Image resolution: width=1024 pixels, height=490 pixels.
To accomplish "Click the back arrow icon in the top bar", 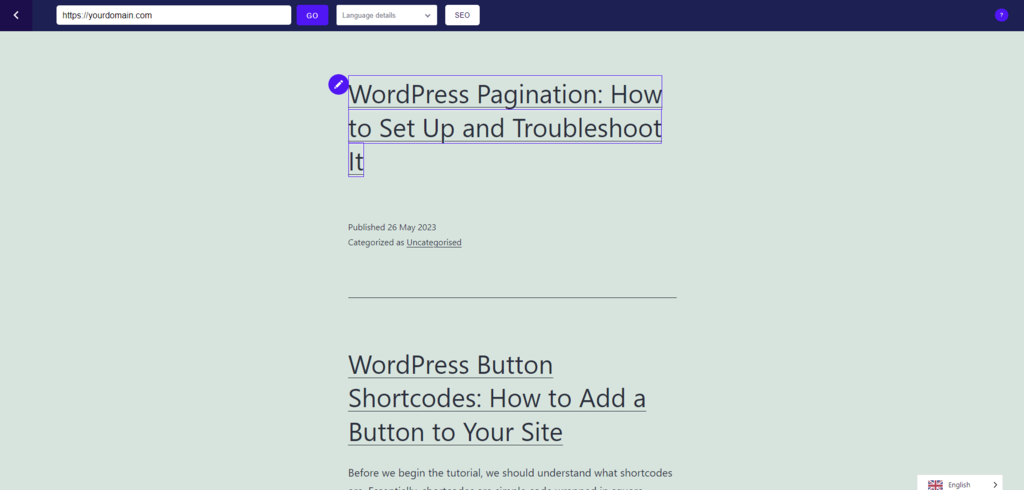I will point(16,15).
